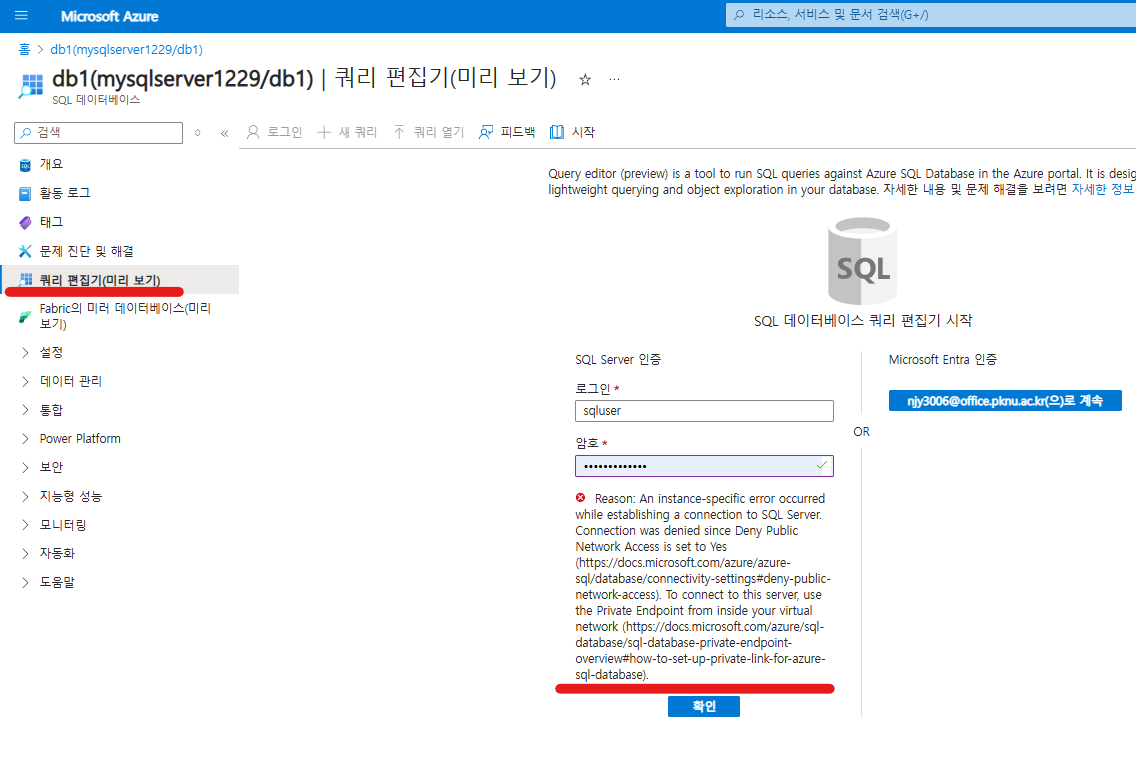Pin page using the favorite star icon

(585, 80)
